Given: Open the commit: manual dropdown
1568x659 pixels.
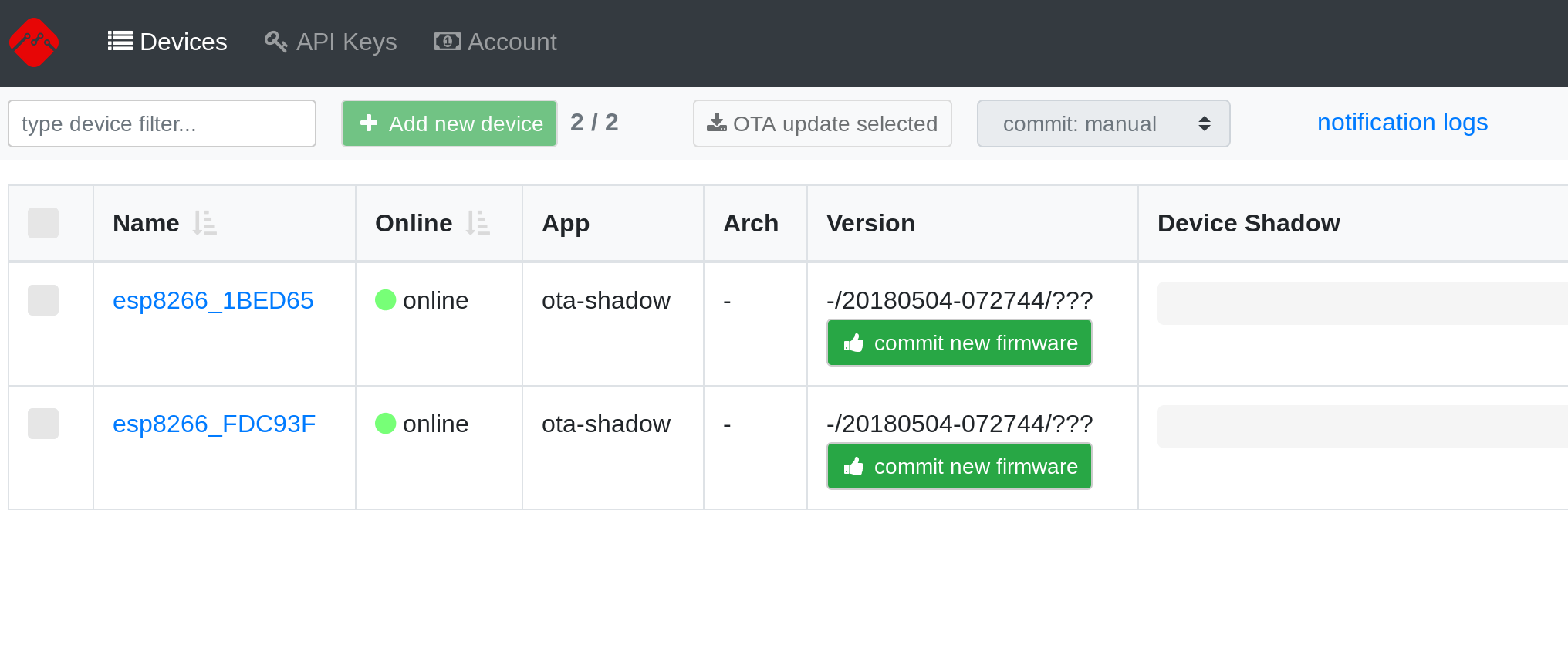Looking at the screenshot, I should tap(1103, 123).
